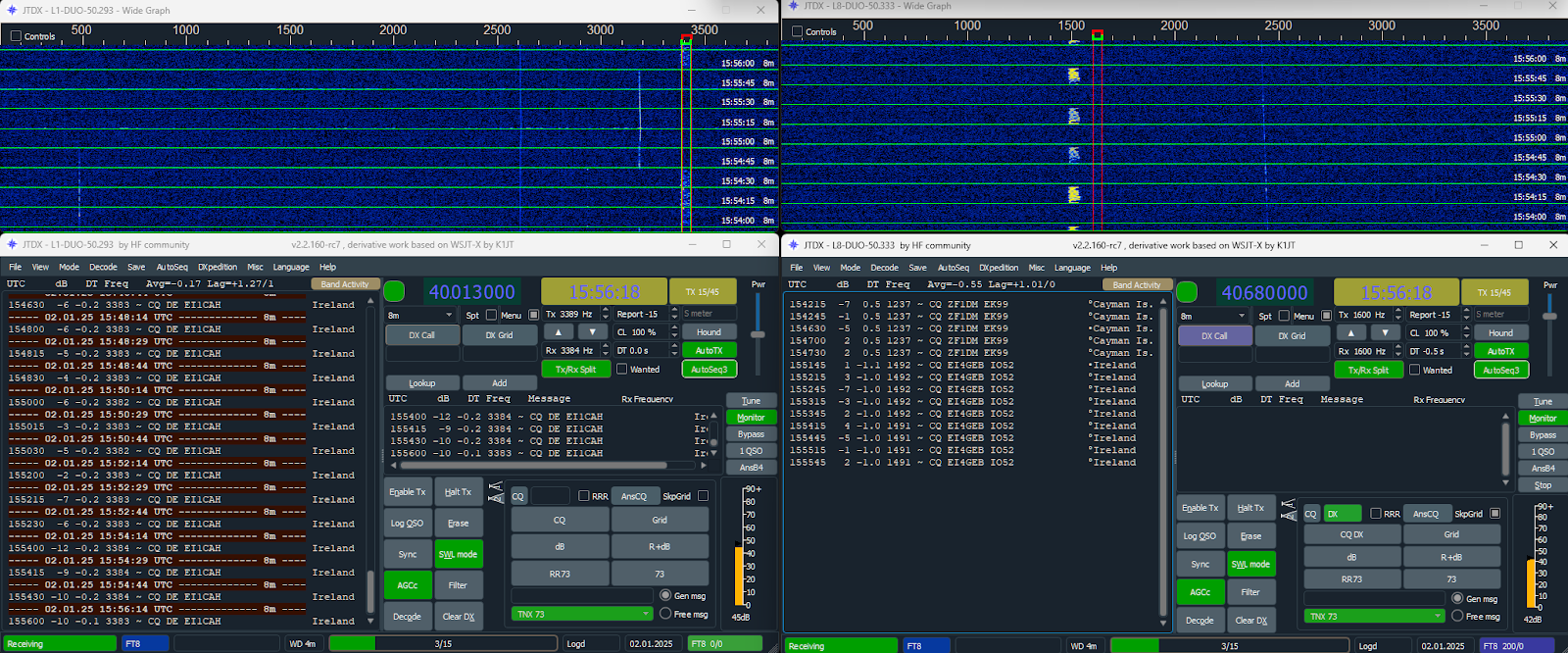
Task: Click green CAT status indicator in L8-DUO window
Action: click(x=1187, y=292)
